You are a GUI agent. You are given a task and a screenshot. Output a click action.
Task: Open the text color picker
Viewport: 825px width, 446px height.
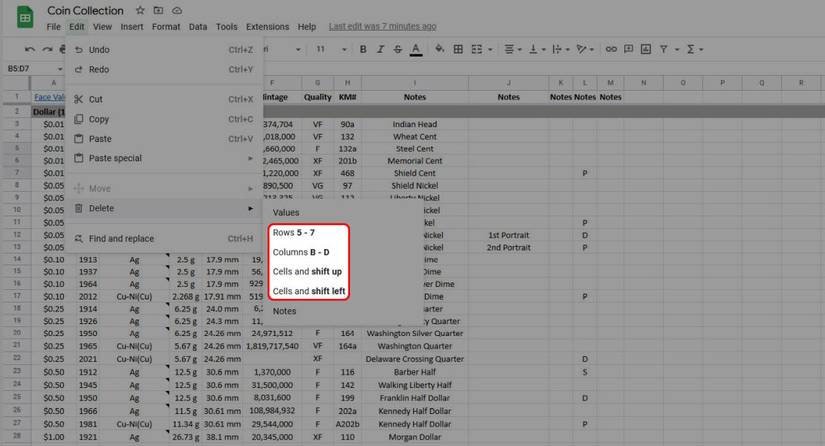pos(416,49)
